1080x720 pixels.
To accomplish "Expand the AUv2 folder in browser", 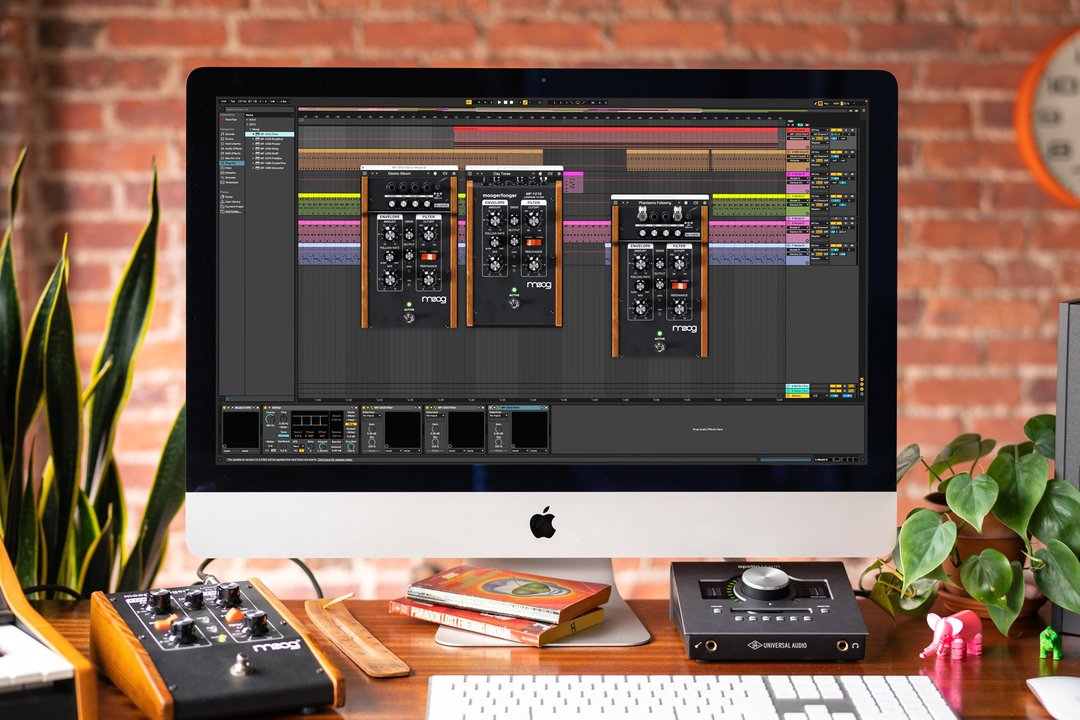I will (247, 119).
